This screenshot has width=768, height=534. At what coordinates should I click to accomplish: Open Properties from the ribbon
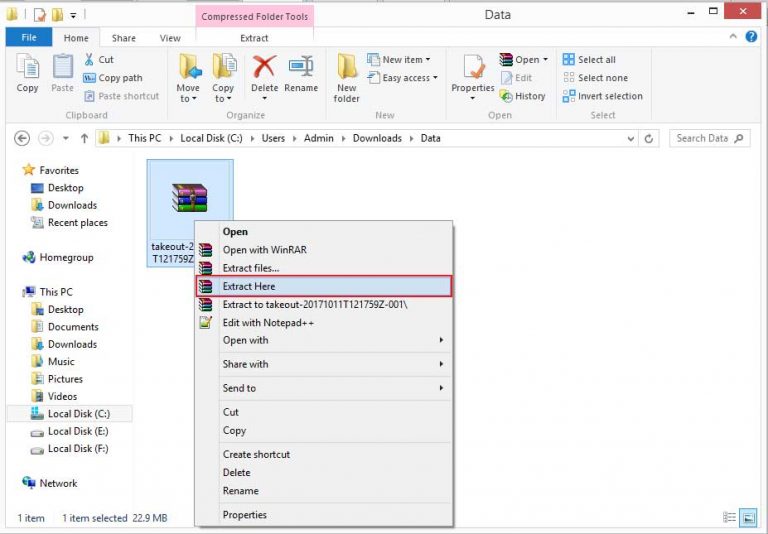pos(473,76)
